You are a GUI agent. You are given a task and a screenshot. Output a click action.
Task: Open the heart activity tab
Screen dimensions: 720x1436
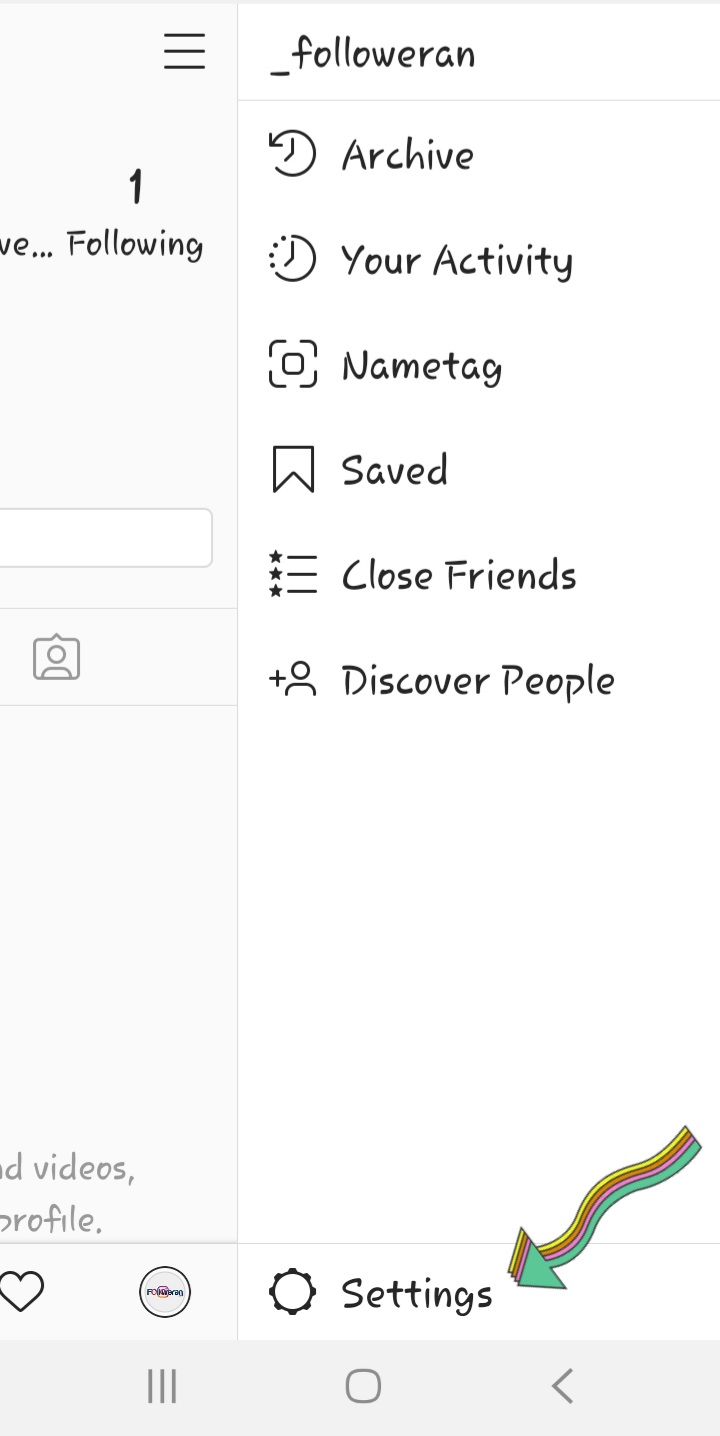pos(22,1292)
